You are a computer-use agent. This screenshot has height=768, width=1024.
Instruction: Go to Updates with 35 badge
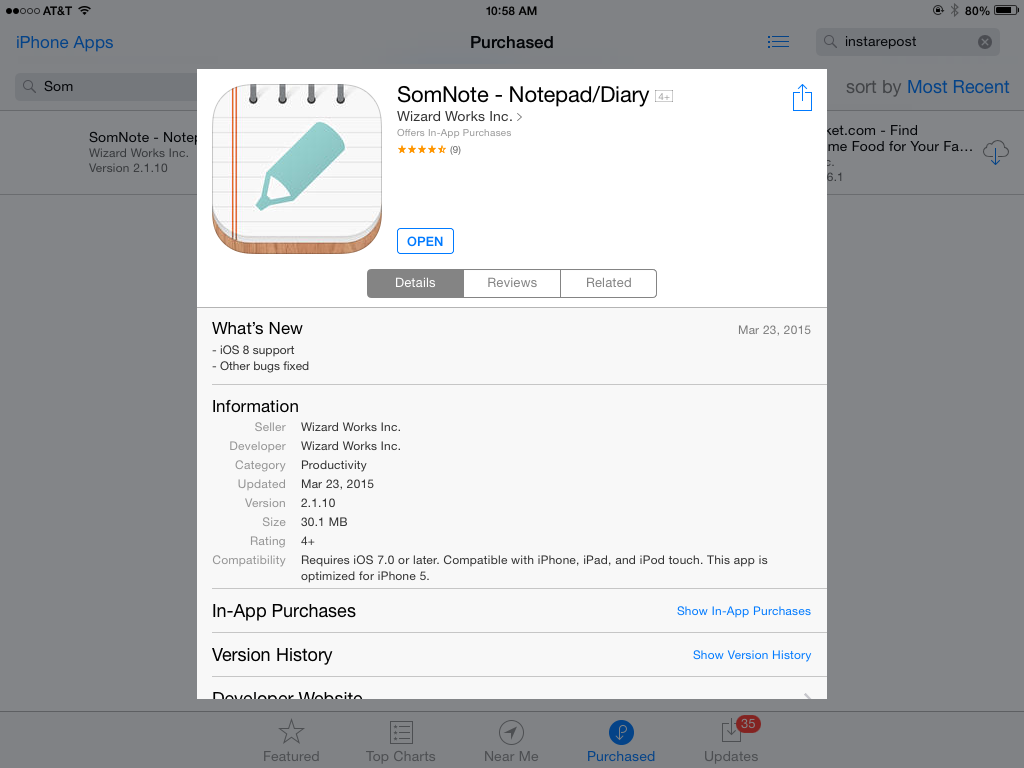[x=731, y=741]
